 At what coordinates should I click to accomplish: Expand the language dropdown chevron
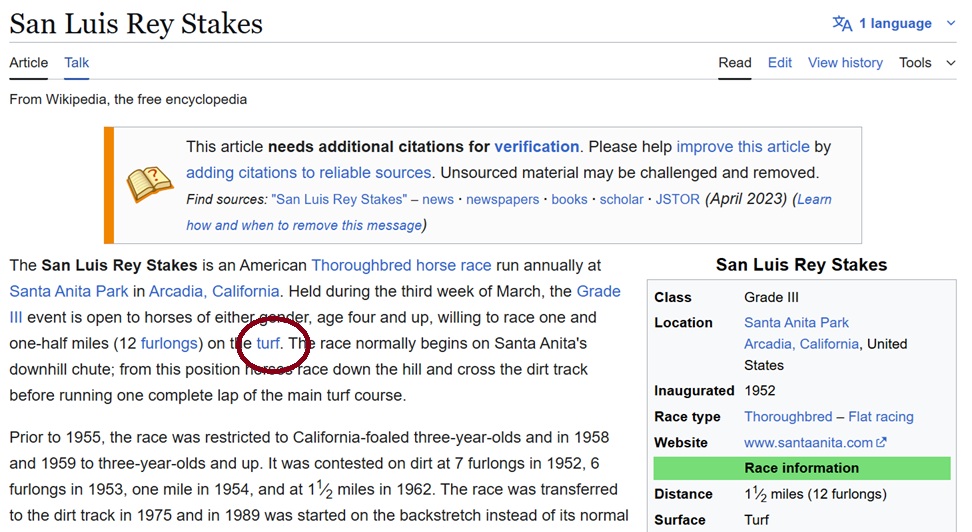[x=951, y=24]
